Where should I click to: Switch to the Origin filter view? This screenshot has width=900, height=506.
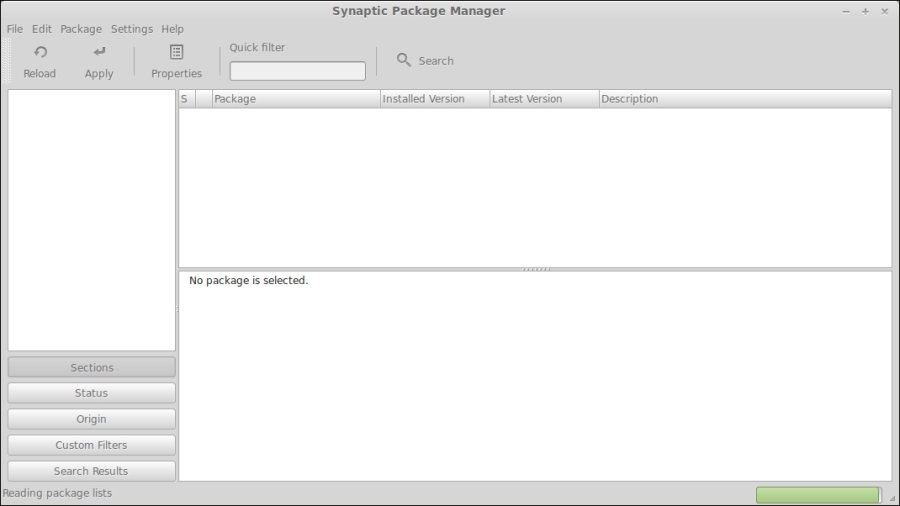coord(92,419)
